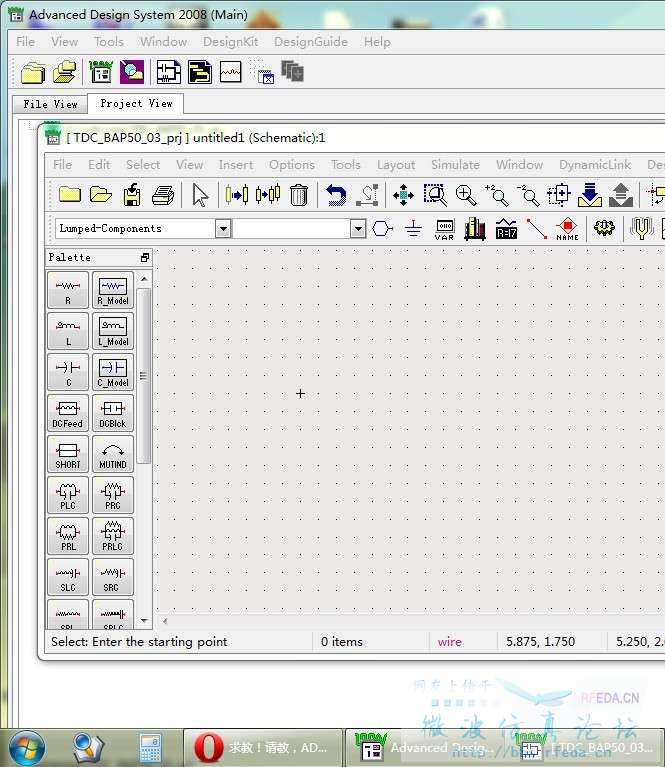Select the DCFeed component
665x767 pixels.
[68, 414]
